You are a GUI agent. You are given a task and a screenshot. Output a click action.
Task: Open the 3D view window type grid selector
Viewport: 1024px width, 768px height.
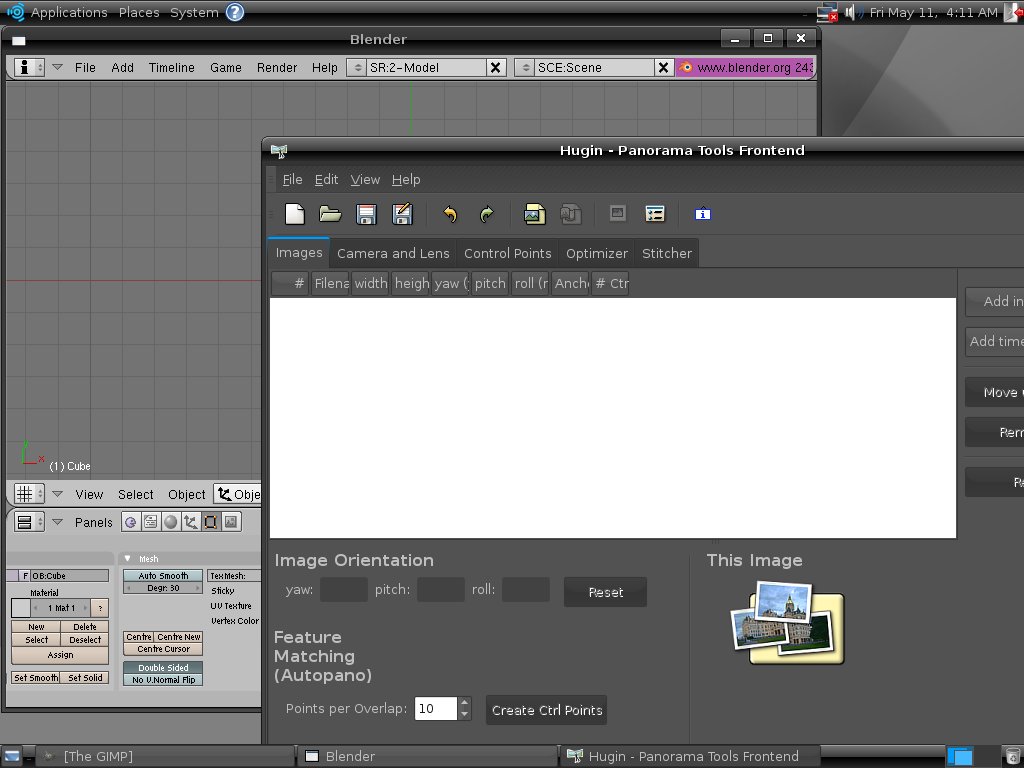click(29, 494)
